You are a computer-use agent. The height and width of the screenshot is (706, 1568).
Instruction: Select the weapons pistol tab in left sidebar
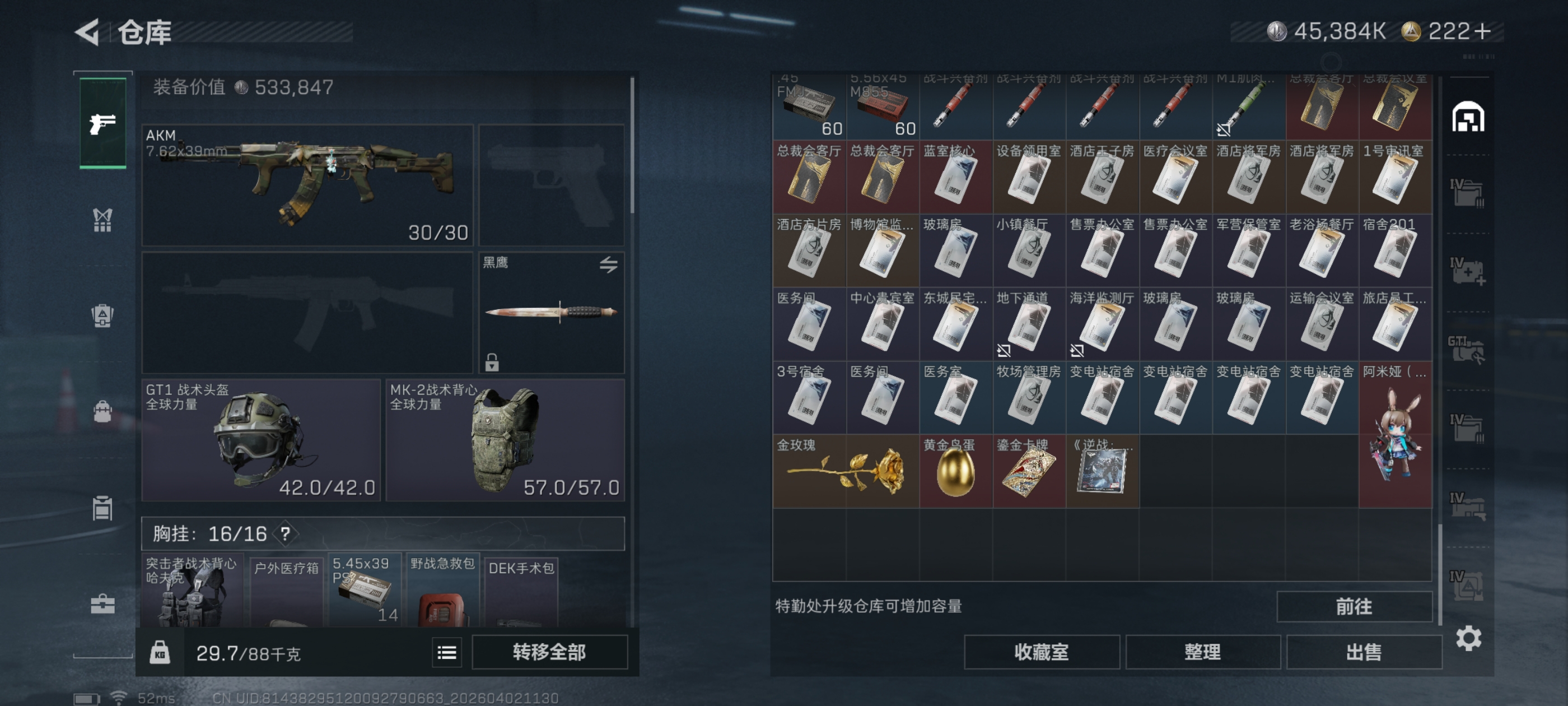point(103,124)
